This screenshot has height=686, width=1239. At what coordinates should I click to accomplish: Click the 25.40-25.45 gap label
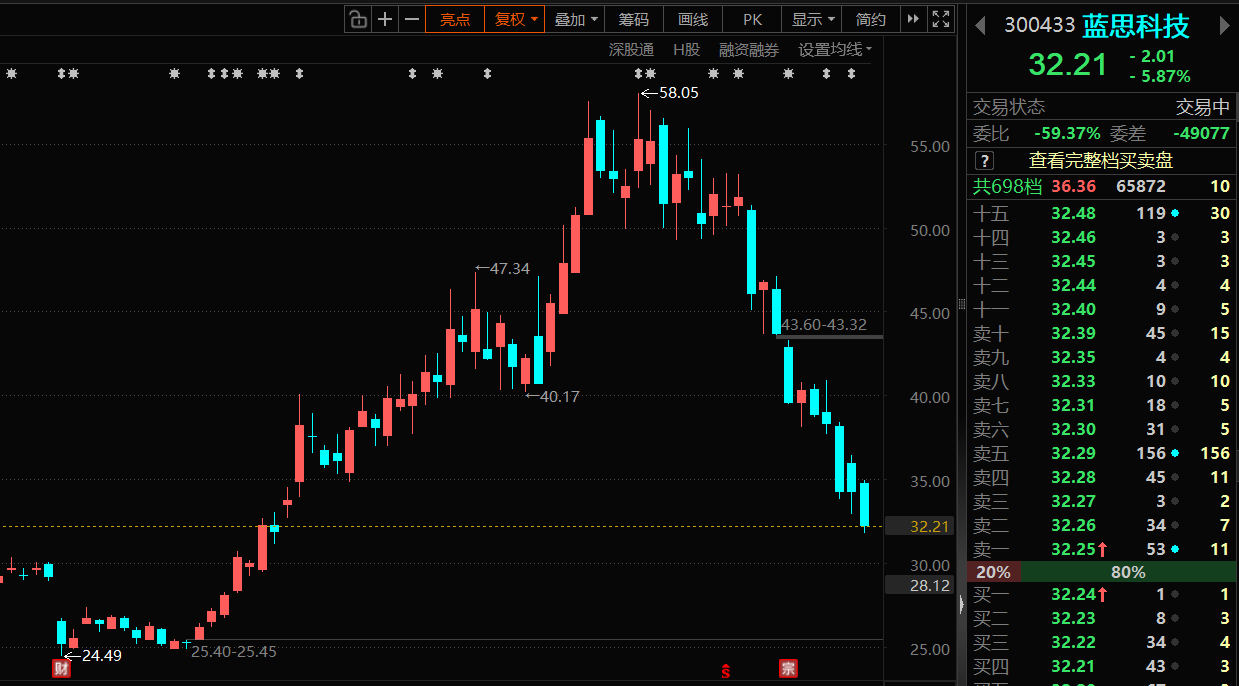point(233,651)
